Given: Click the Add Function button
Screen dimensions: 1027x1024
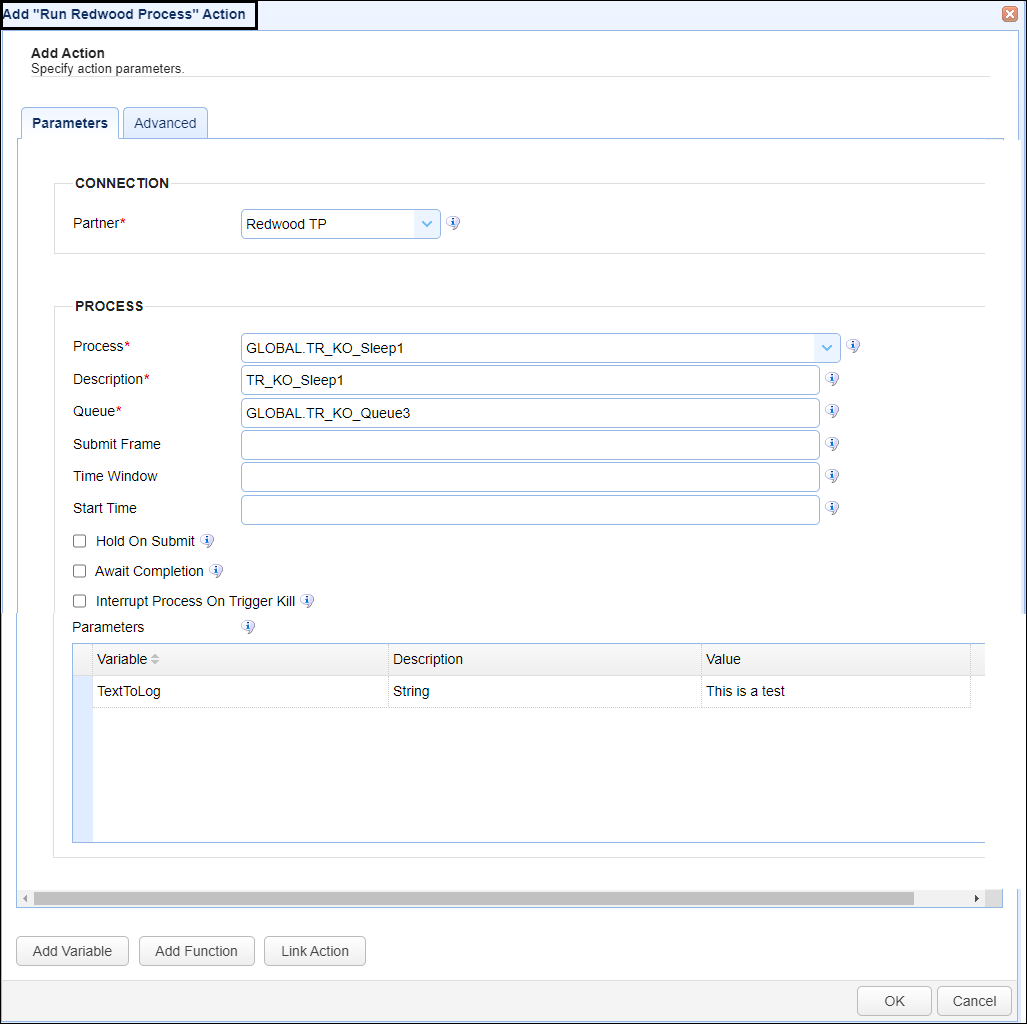Looking at the screenshot, I should [196, 951].
